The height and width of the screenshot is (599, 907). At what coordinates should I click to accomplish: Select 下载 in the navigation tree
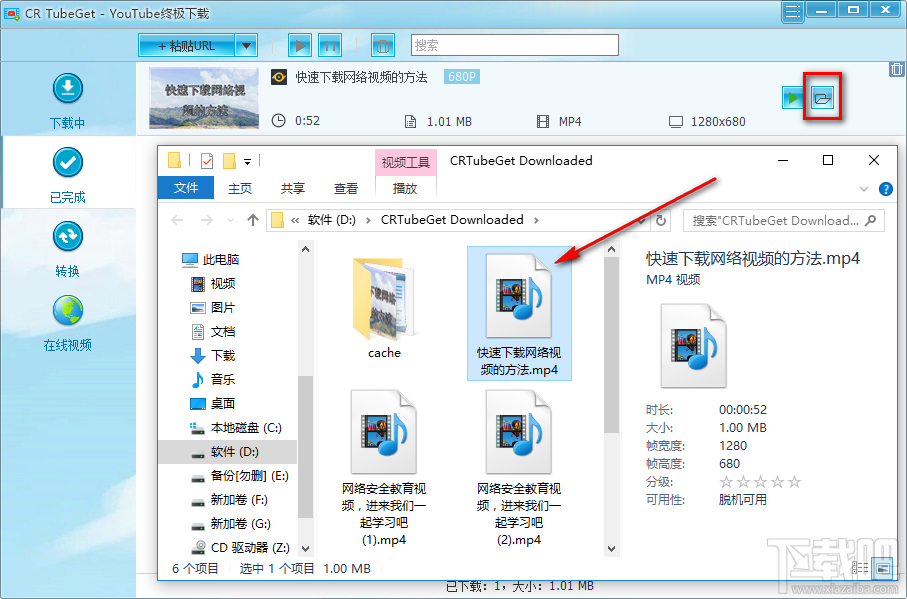[x=213, y=356]
